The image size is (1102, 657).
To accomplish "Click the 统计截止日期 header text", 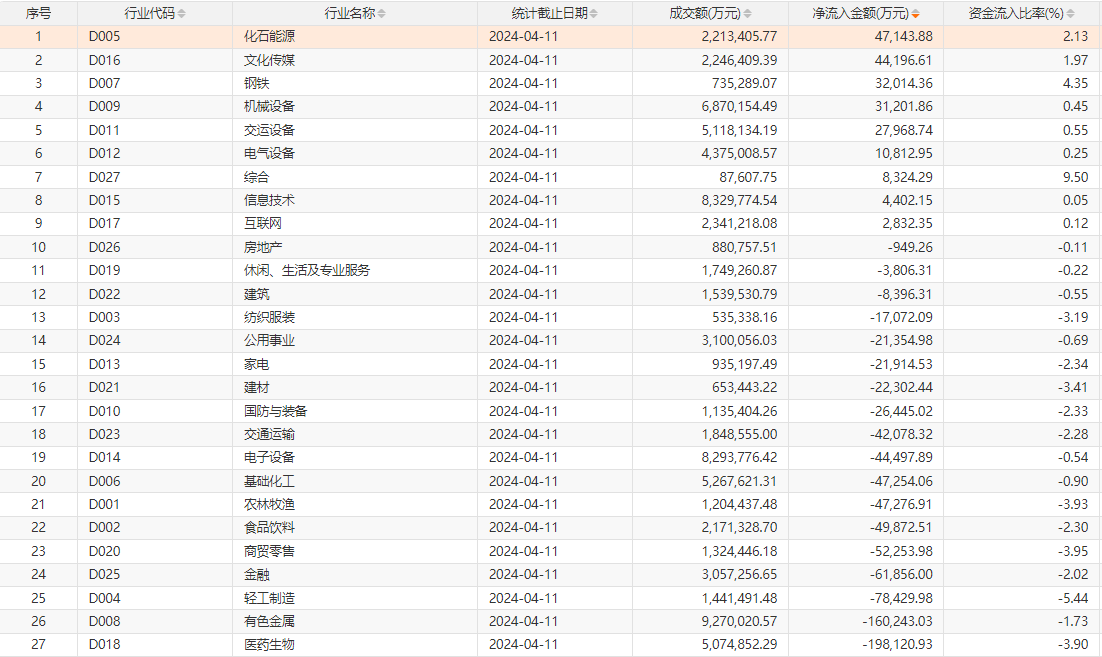I will coord(550,13).
